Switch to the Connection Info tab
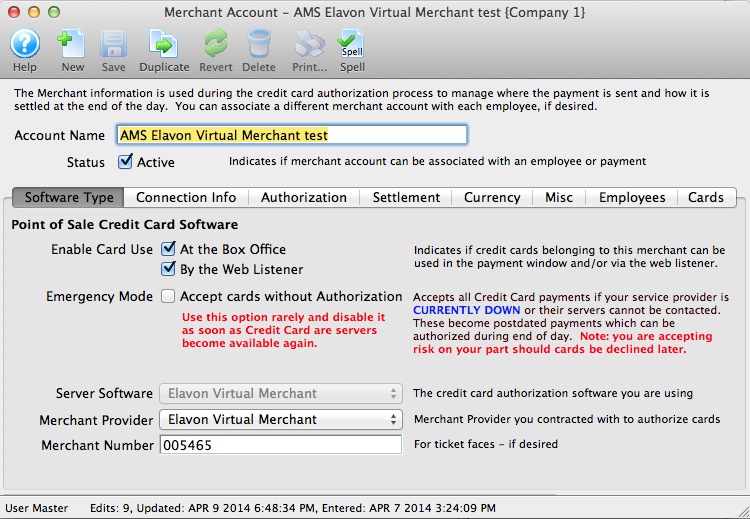Image resolution: width=750 pixels, height=519 pixels. (x=186, y=198)
